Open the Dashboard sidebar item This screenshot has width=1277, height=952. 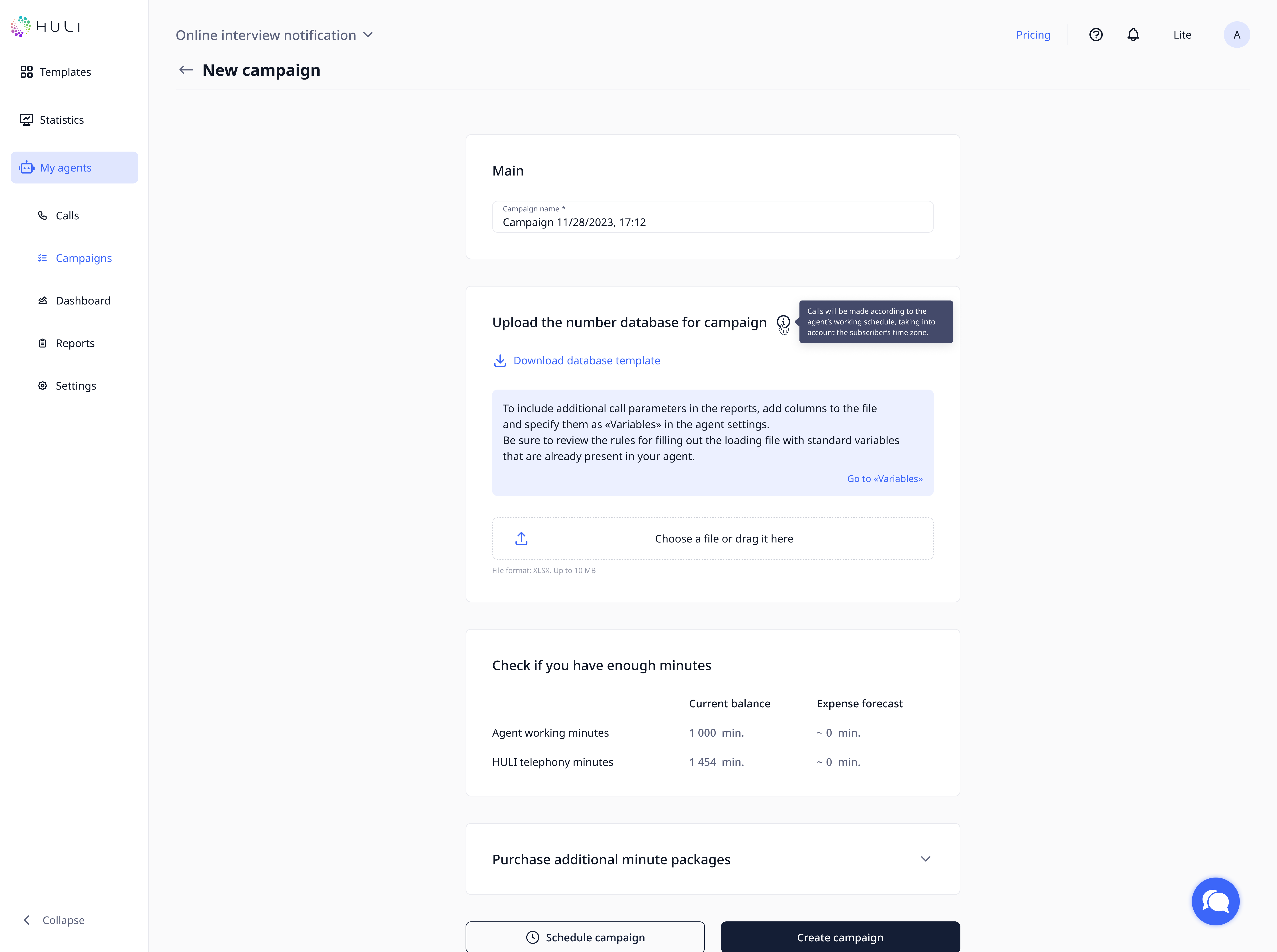[x=83, y=301]
